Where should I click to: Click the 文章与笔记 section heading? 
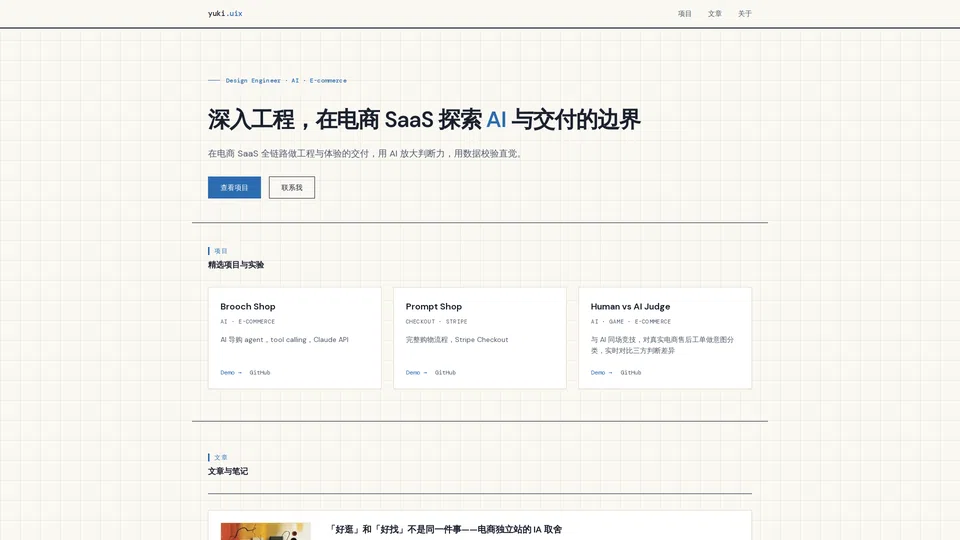pos(228,471)
